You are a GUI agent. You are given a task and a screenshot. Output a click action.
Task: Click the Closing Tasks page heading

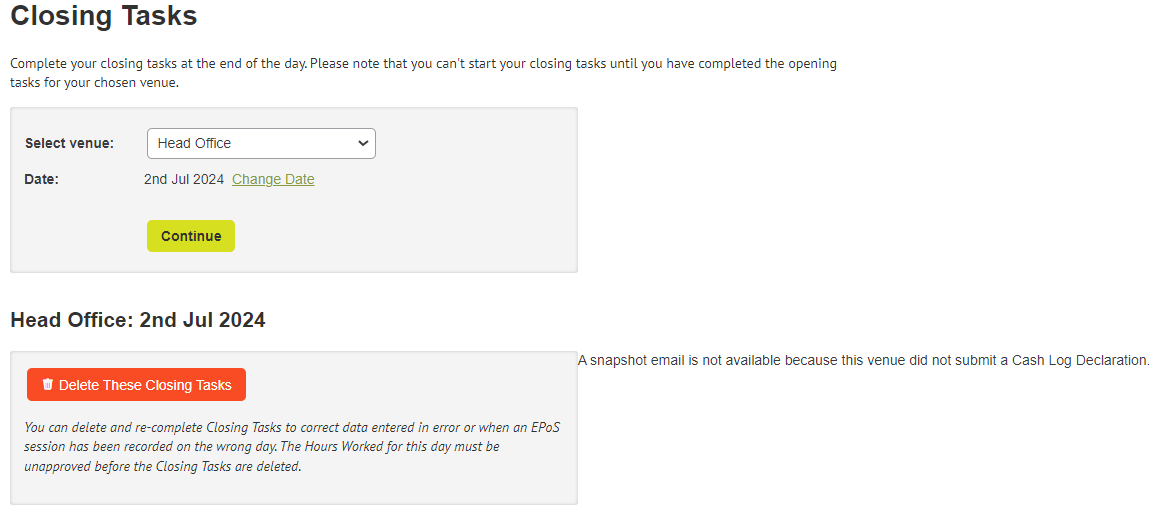(x=104, y=16)
